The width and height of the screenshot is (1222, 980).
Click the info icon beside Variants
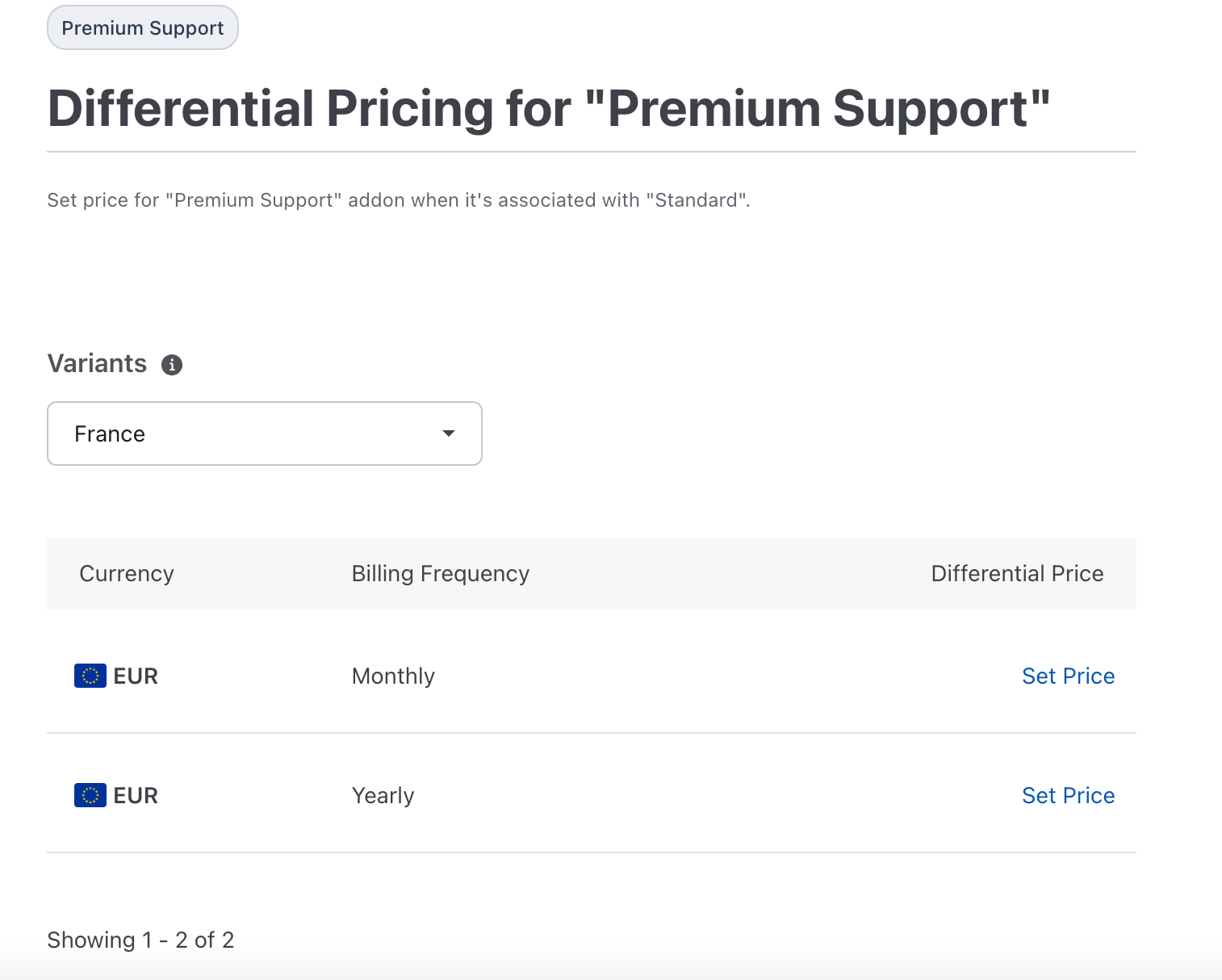[x=172, y=365]
